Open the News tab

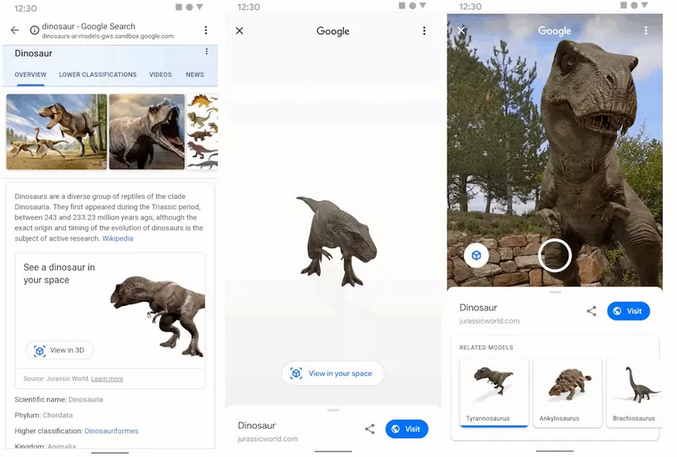(x=195, y=75)
